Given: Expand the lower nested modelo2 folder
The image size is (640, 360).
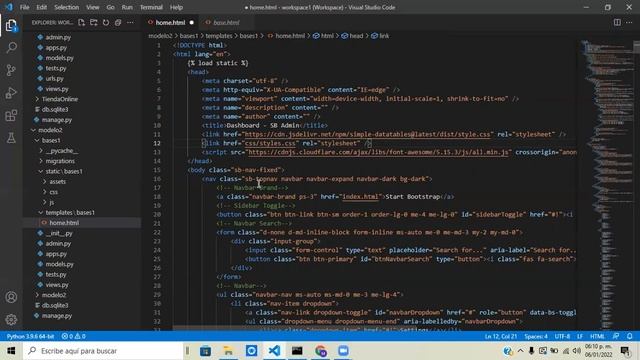Looking at the screenshot, I should point(53,295).
